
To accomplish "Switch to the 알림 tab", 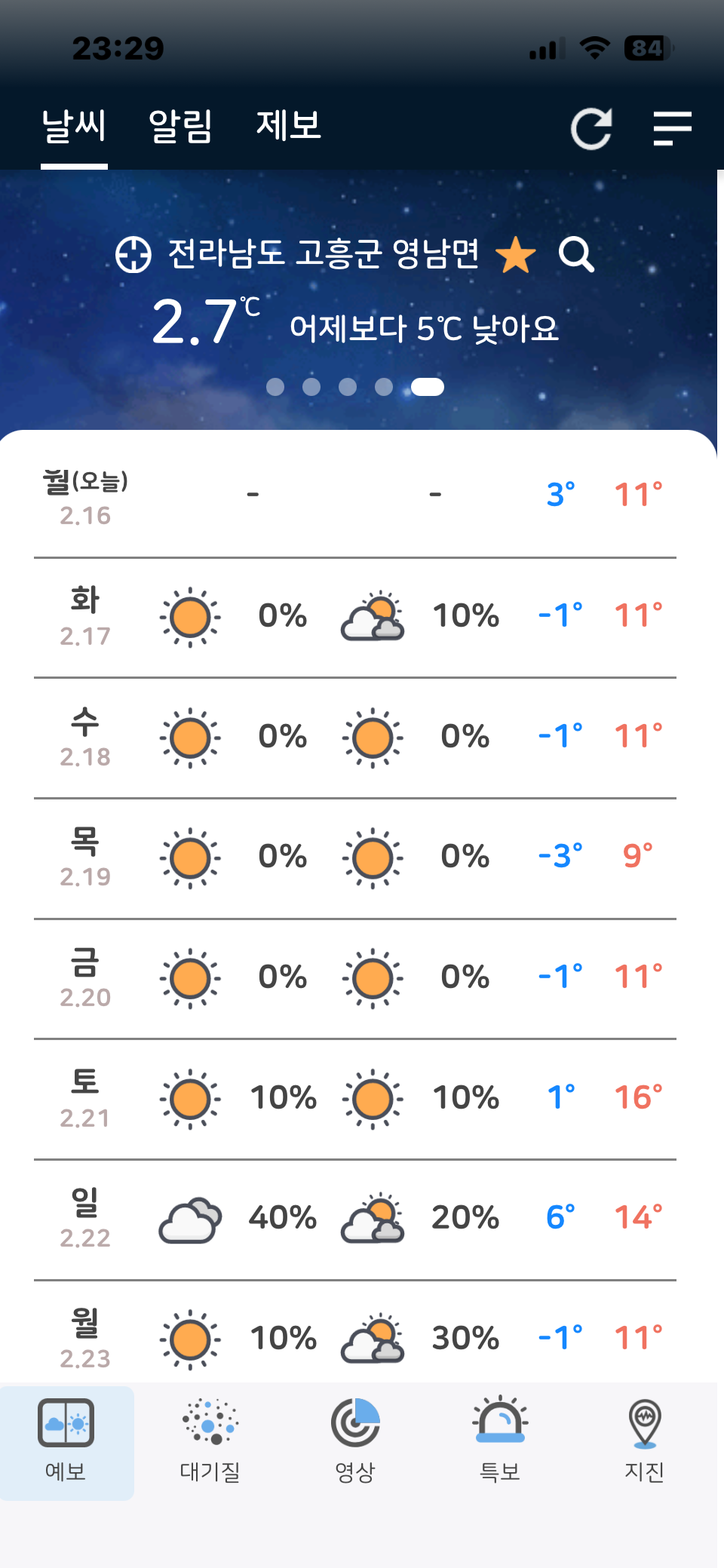I will 180,126.
